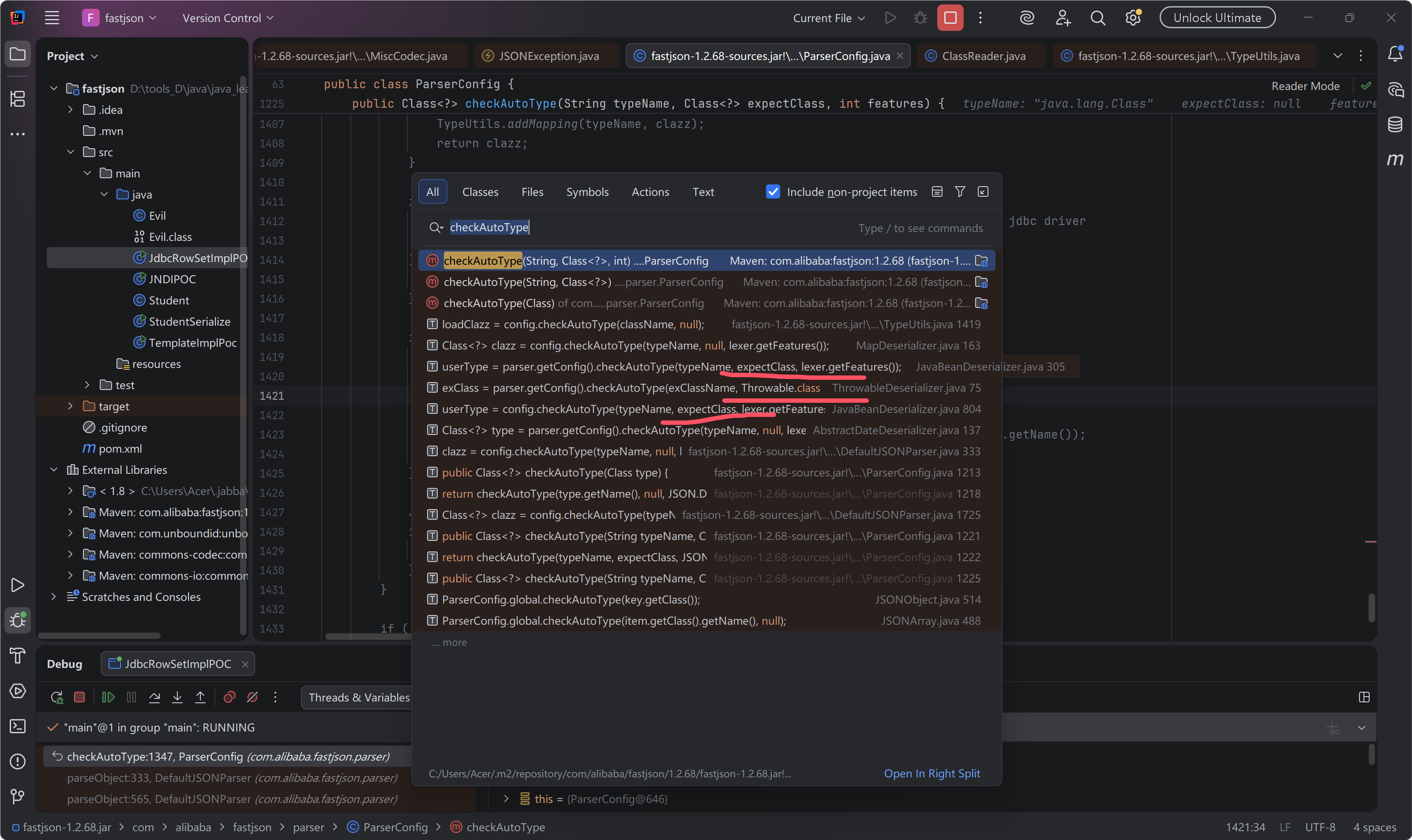Open the Problems tool window
Screen dimensions: 1412x840
click(x=18, y=761)
